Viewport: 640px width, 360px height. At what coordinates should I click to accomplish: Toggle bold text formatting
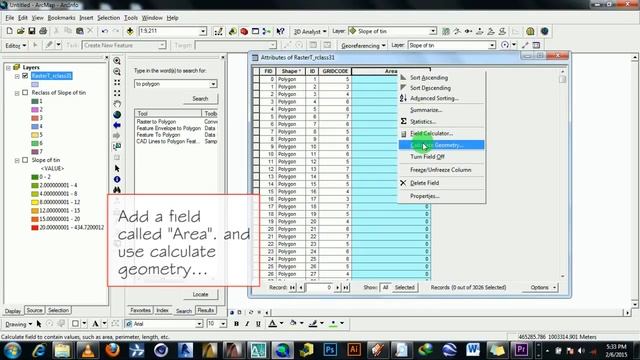(236, 324)
